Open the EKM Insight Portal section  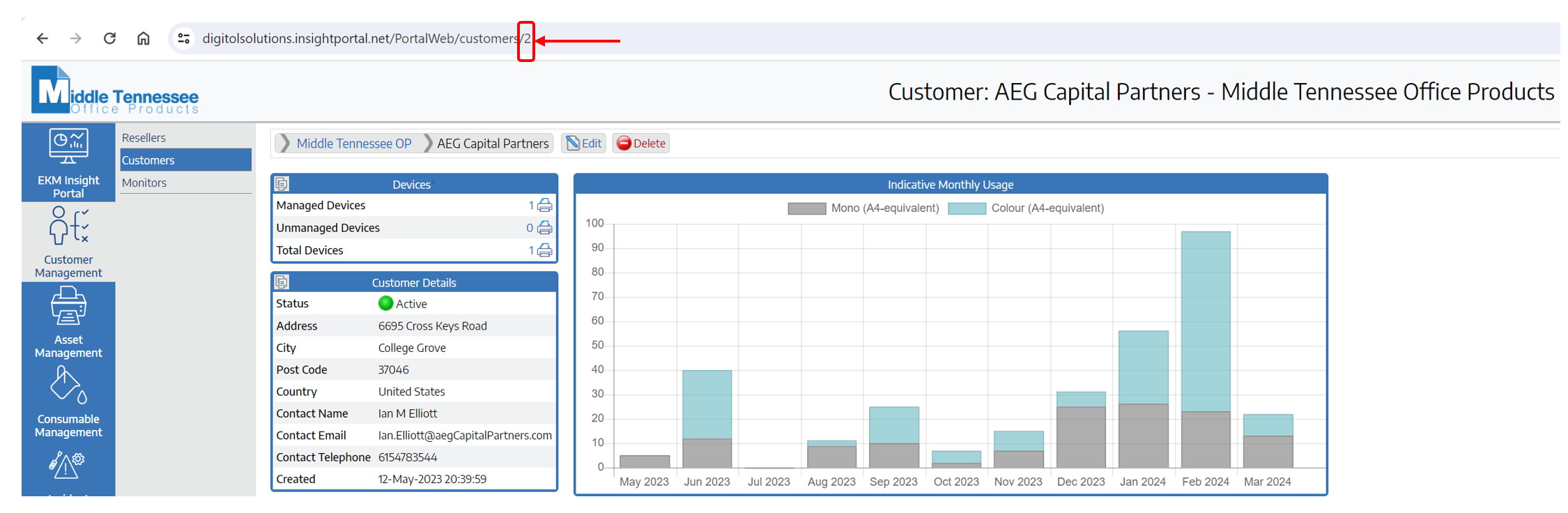[x=68, y=163]
